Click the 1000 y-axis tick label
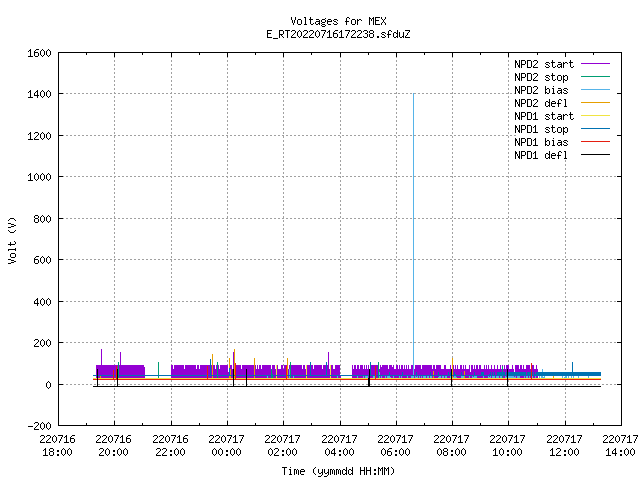The width and height of the screenshot is (640, 480). coord(40,177)
